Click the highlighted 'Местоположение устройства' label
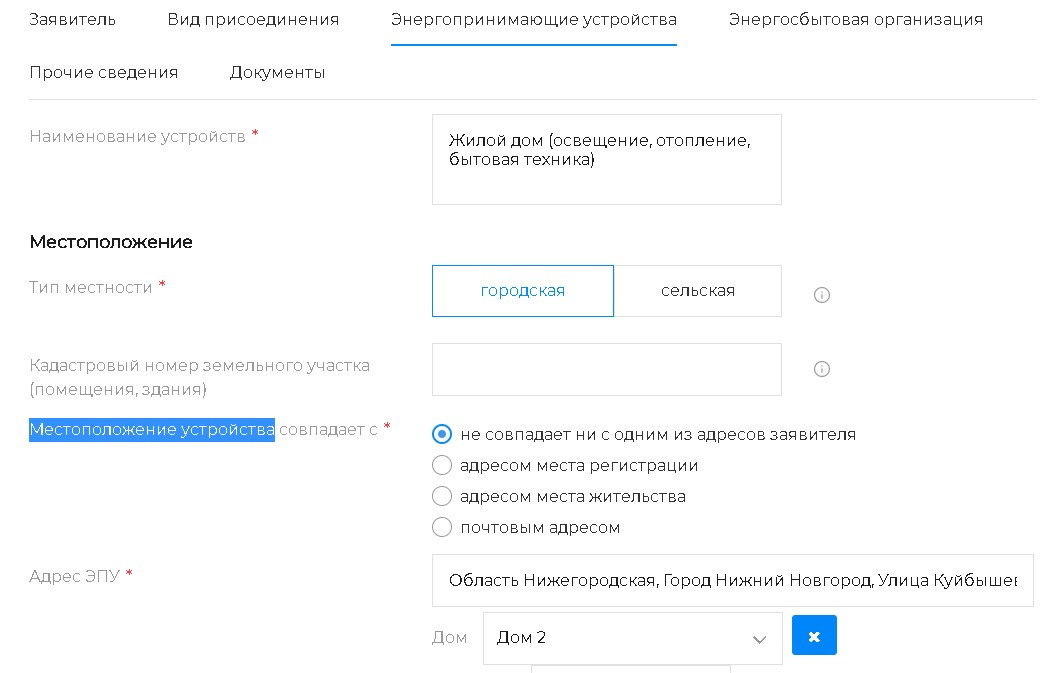 (x=152, y=430)
